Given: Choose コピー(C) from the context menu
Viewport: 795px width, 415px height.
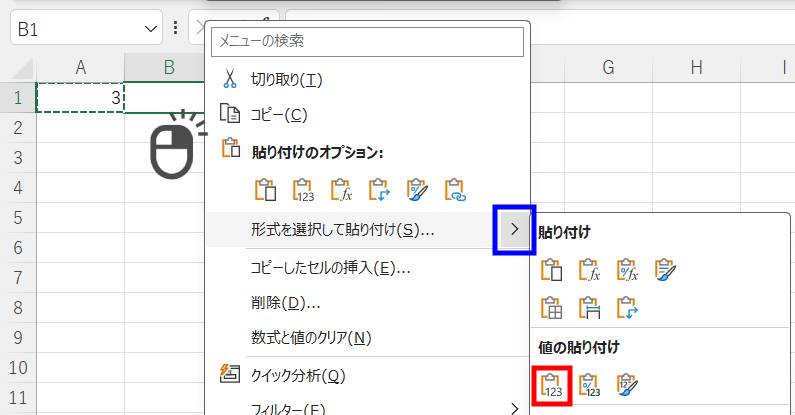Looking at the screenshot, I should (x=279, y=115).
